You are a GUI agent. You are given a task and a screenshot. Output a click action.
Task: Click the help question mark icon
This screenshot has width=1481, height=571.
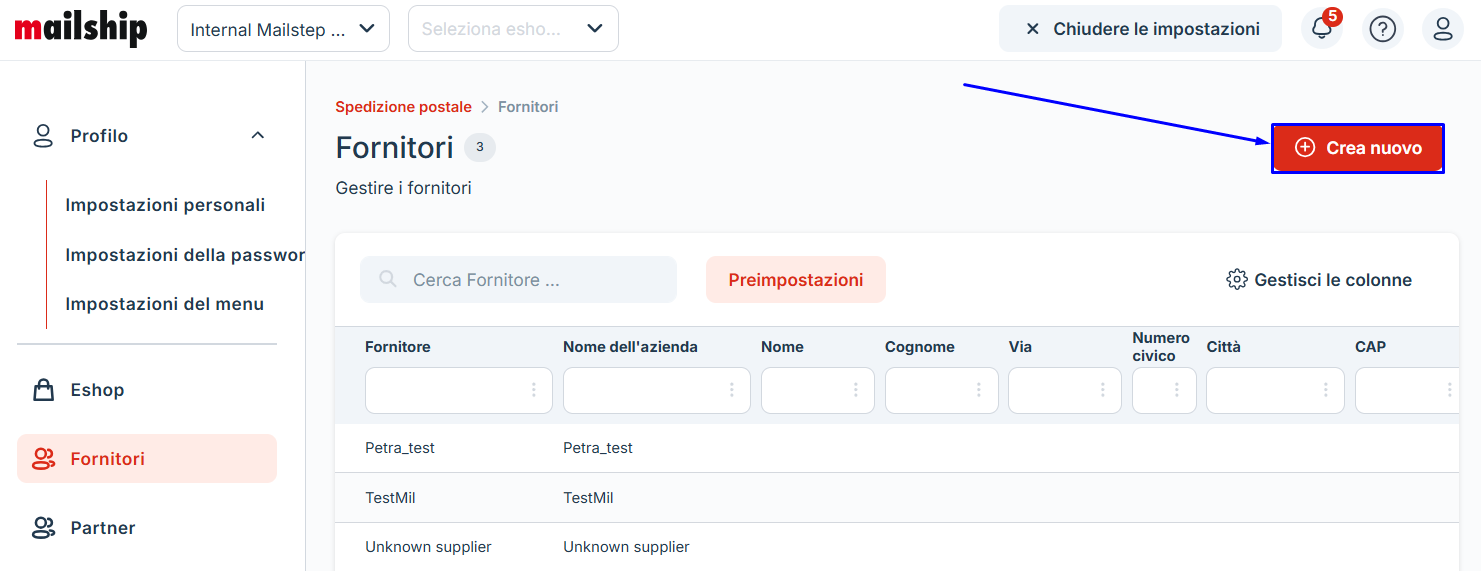(1382, 29)
